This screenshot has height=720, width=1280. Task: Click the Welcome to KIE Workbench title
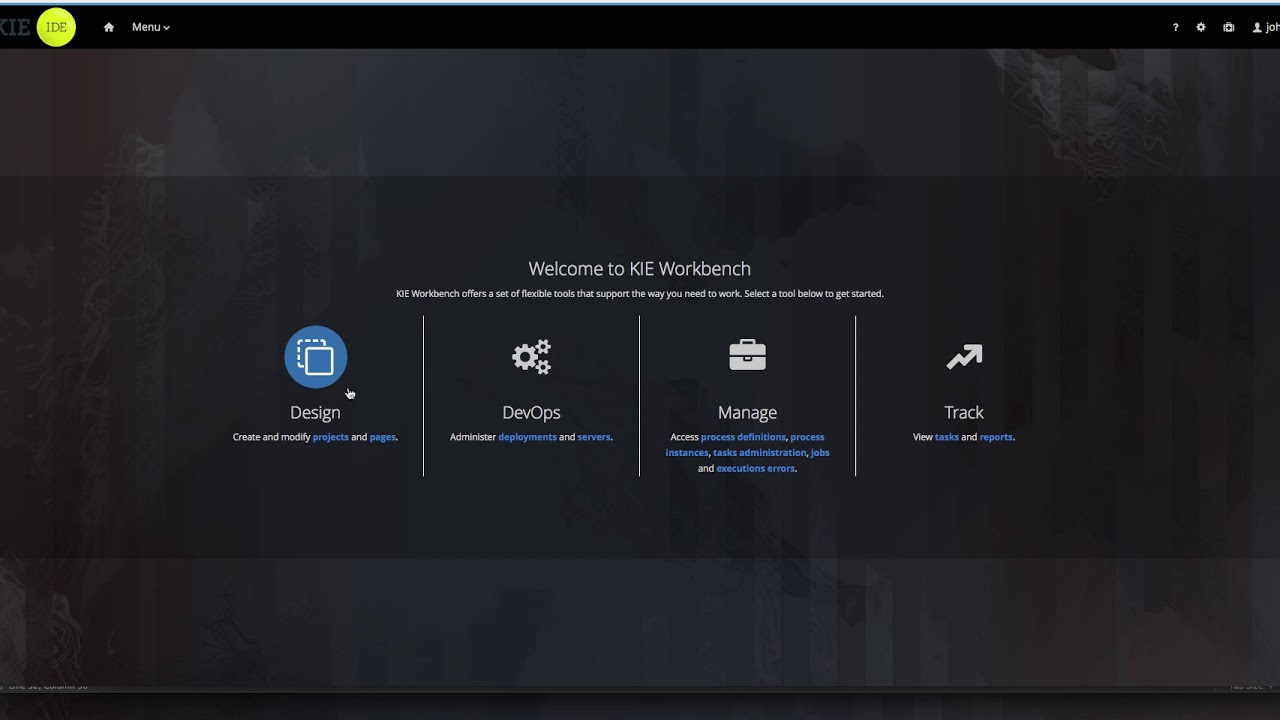tap(640, 268)
